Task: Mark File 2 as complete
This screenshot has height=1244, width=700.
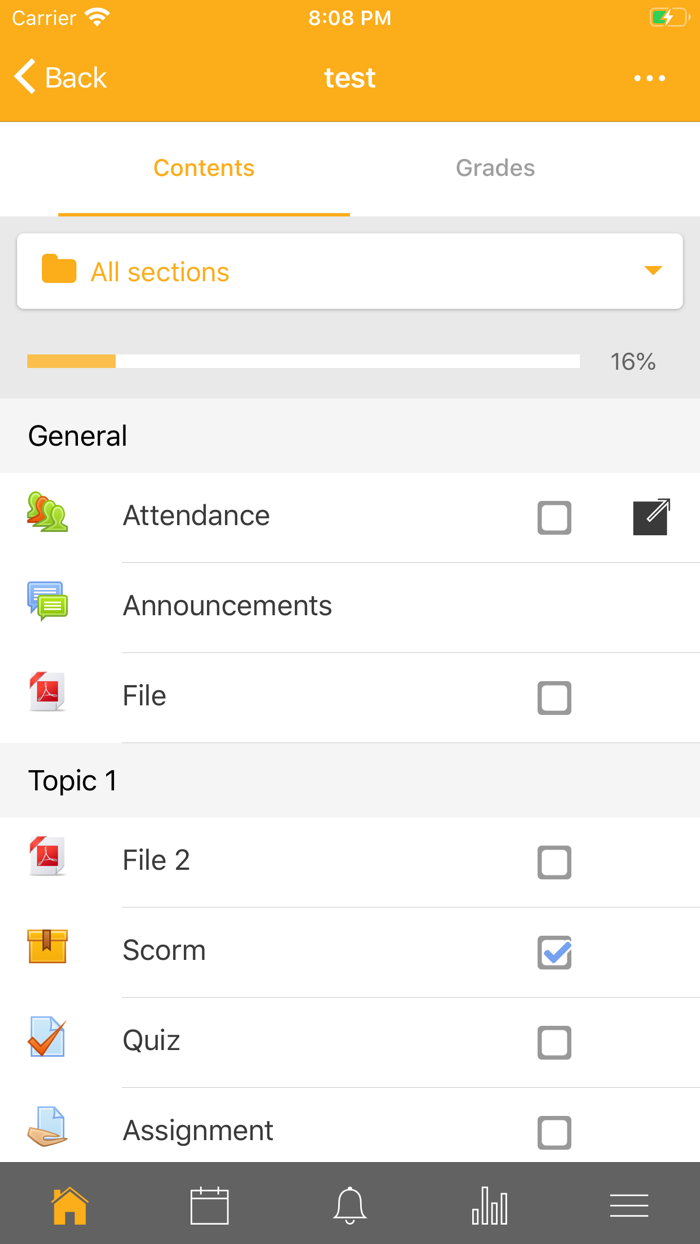Action: pos(554,862)
